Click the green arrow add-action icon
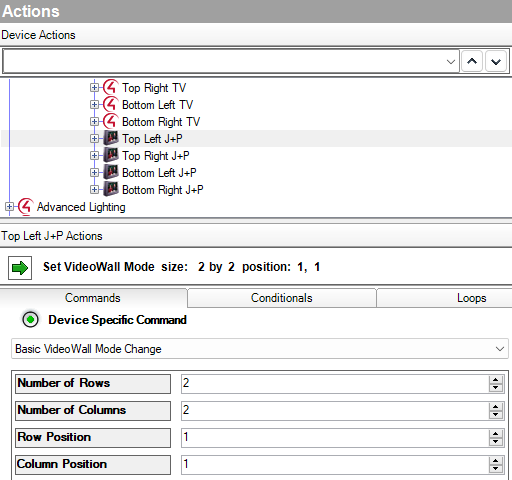The width and height of the screenshot is (512, 480). coord(20,268)
